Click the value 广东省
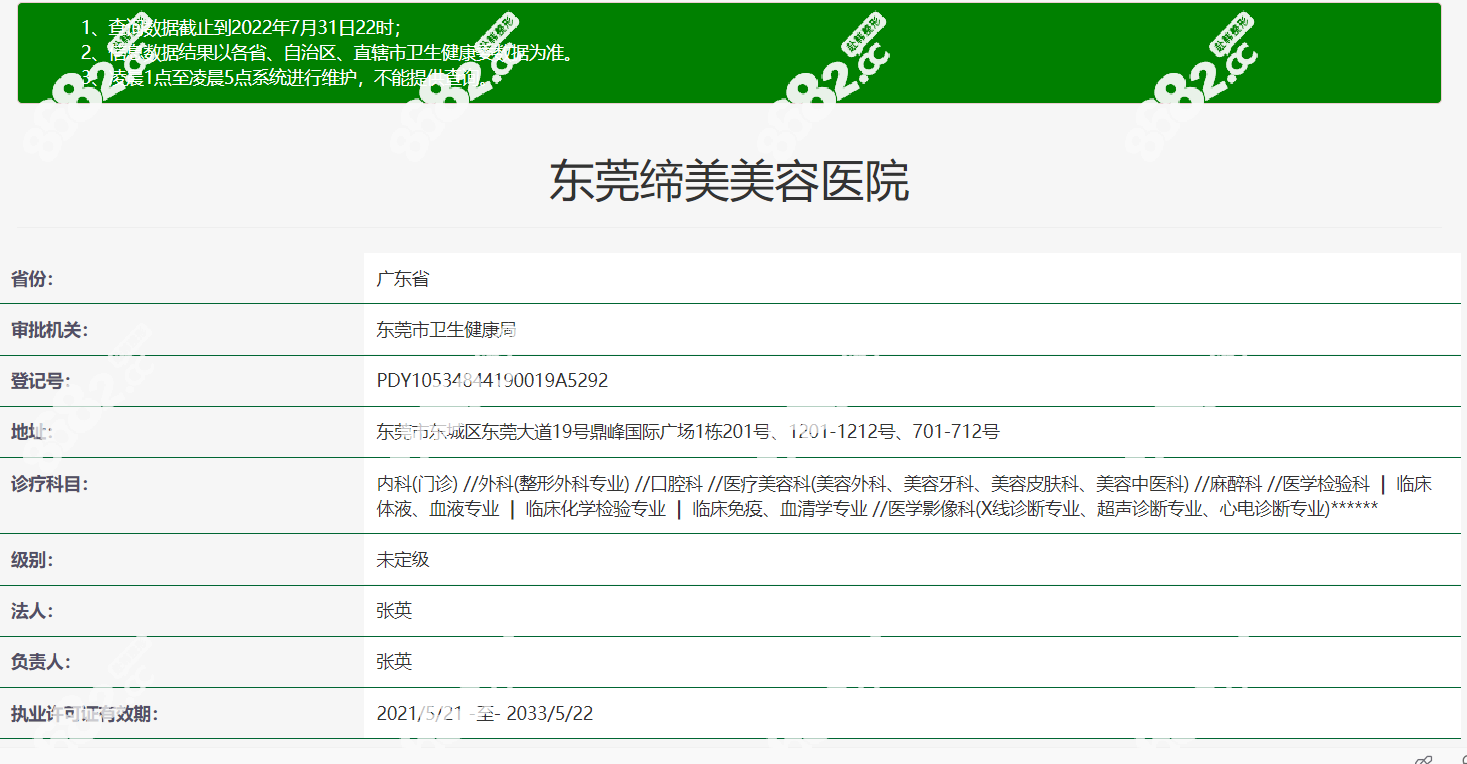 pyautogui.click(x=403, y=279)
